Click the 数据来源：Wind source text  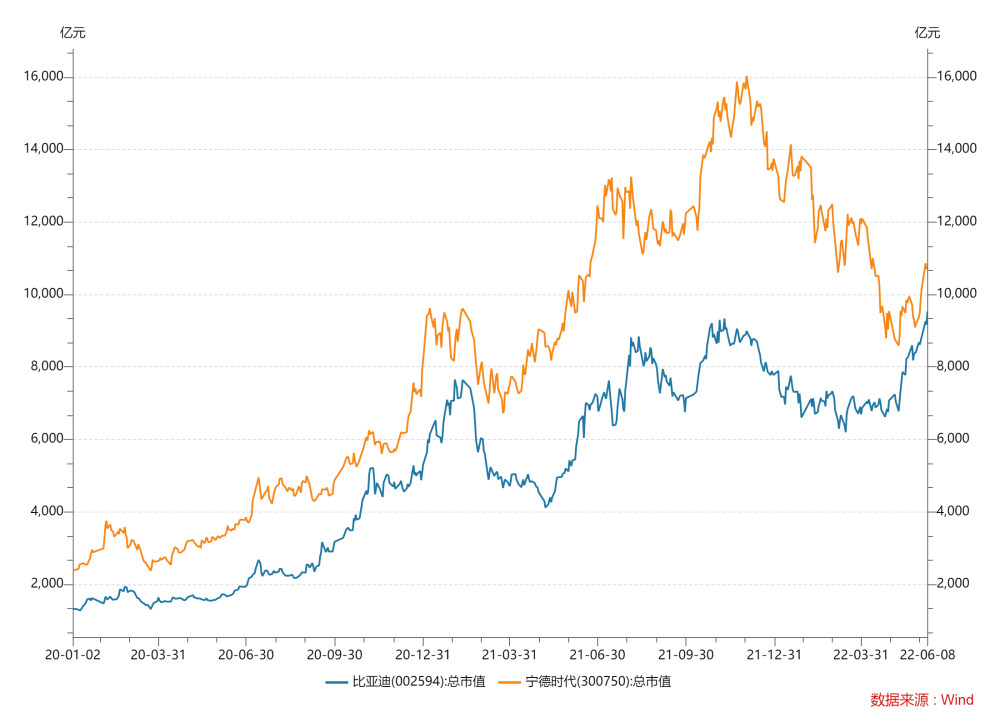coord(922,700)
